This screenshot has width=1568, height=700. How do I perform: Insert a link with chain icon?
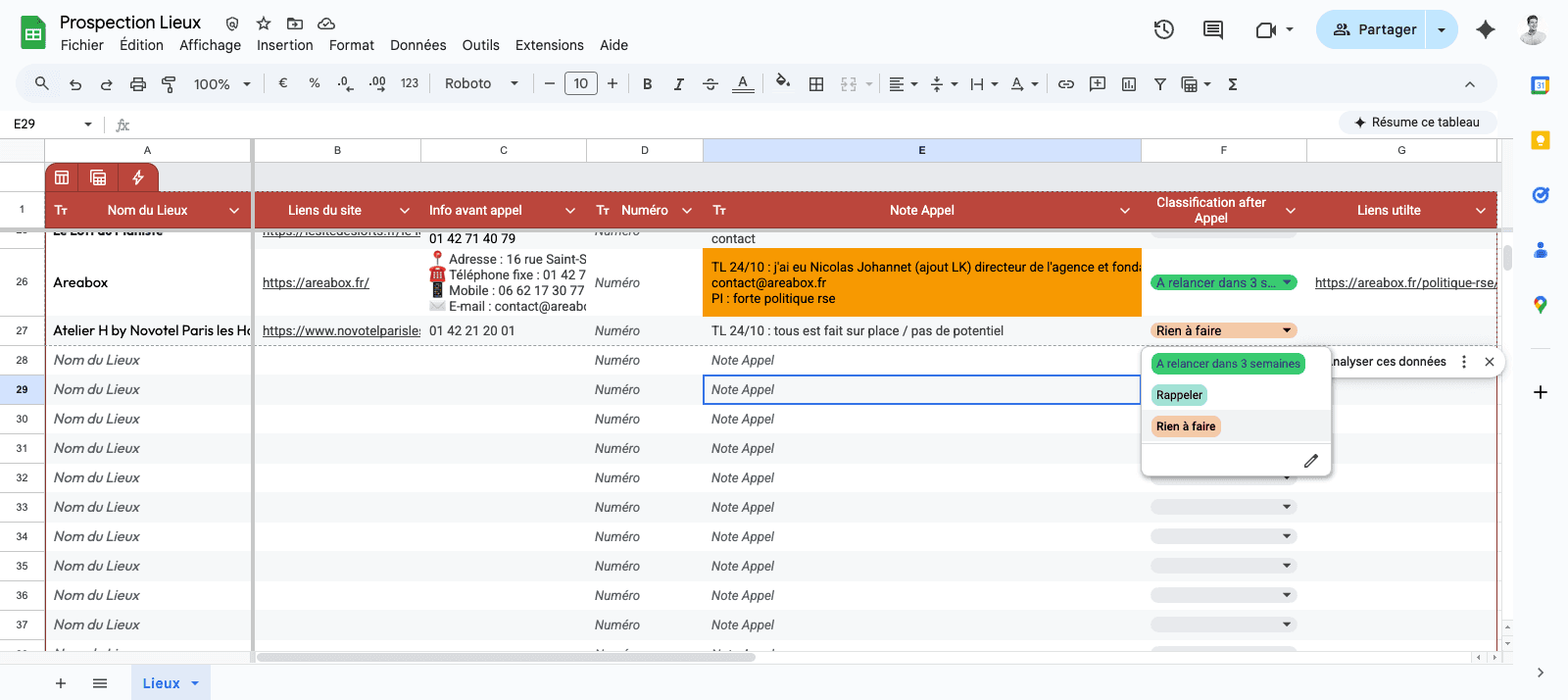click(x=1066, y=84)
